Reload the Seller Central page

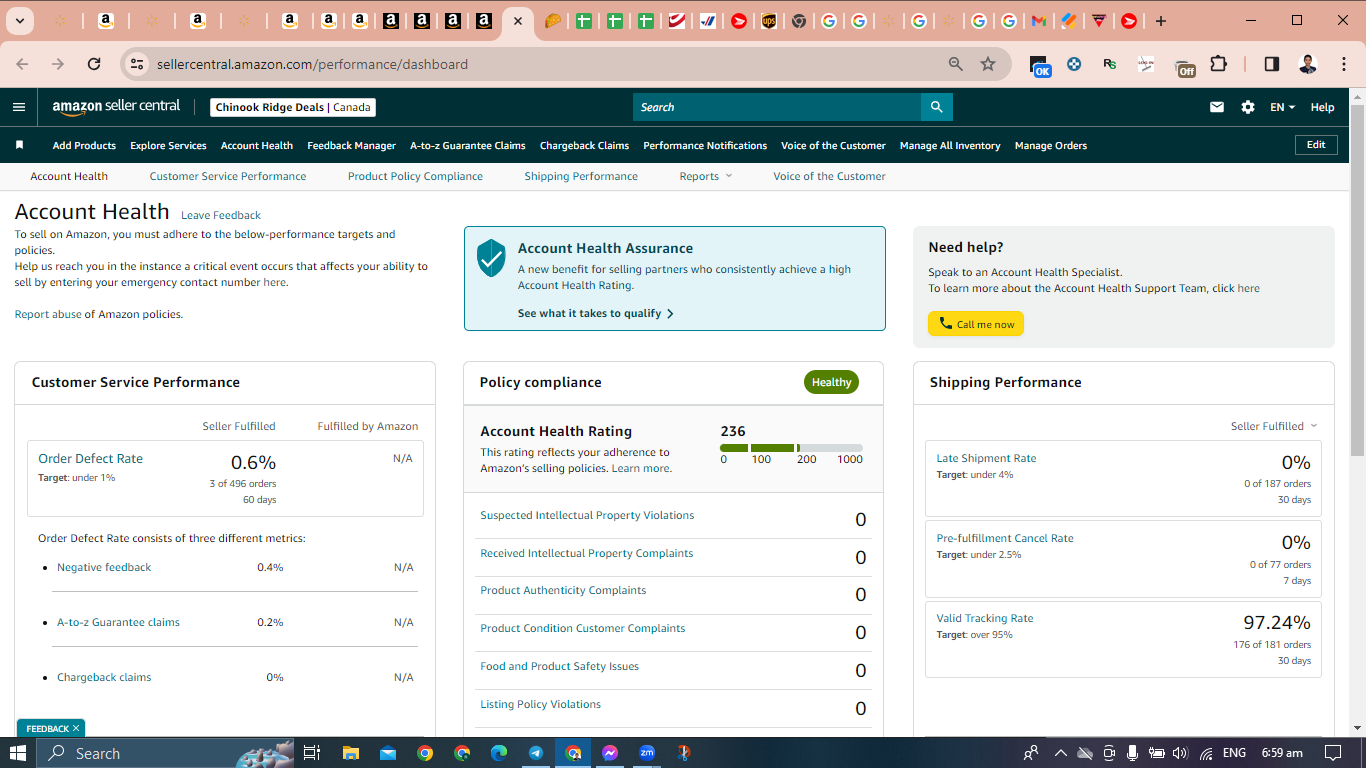point(94,64)
